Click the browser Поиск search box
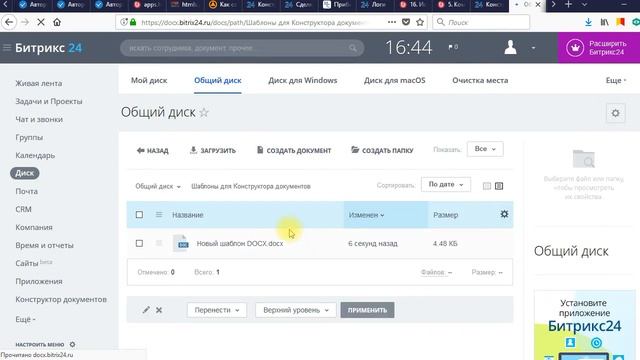 [x=482, y=22]
